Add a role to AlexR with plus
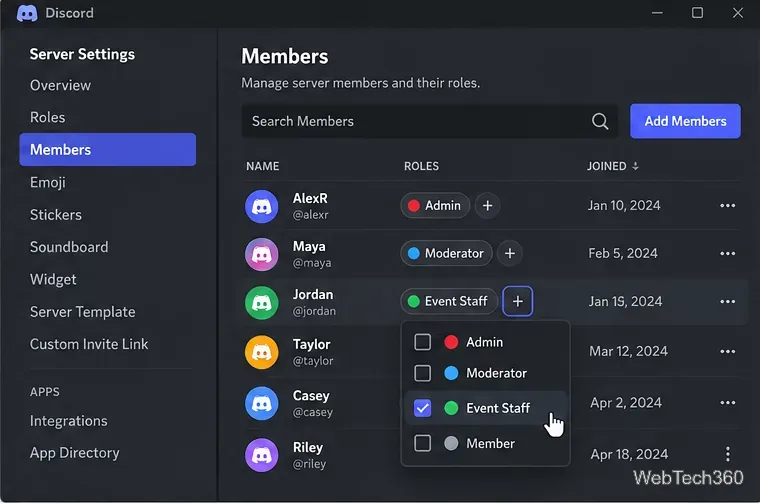 pyautogui.click(x=487, y=205)
